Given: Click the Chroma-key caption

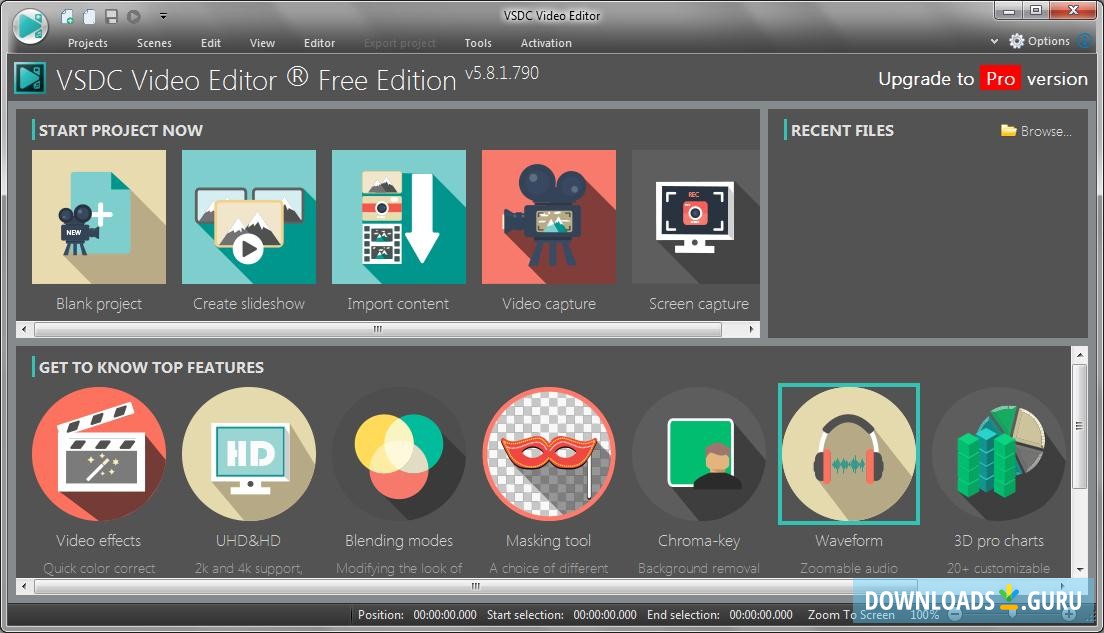Looking at the screenshot, I should (698, 541).
